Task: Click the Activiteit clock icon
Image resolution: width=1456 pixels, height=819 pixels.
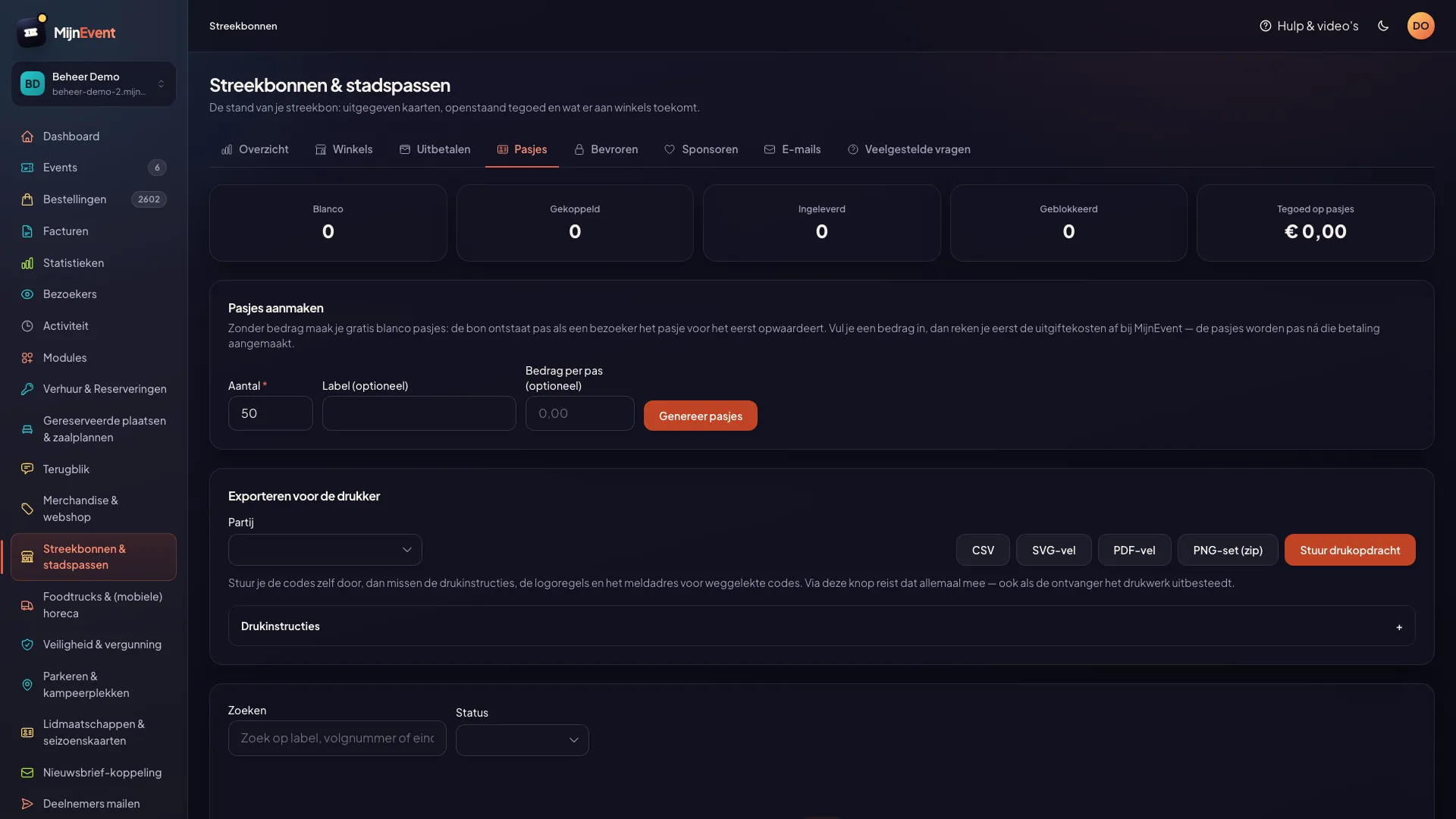Action: (x=27, y=326)
